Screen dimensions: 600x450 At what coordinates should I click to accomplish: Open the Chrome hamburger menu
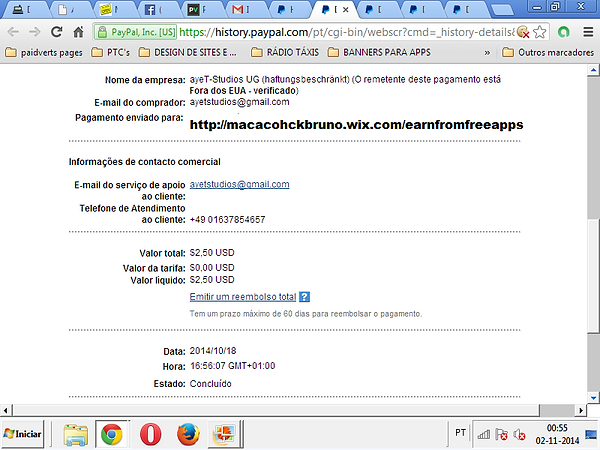(588, 32)
